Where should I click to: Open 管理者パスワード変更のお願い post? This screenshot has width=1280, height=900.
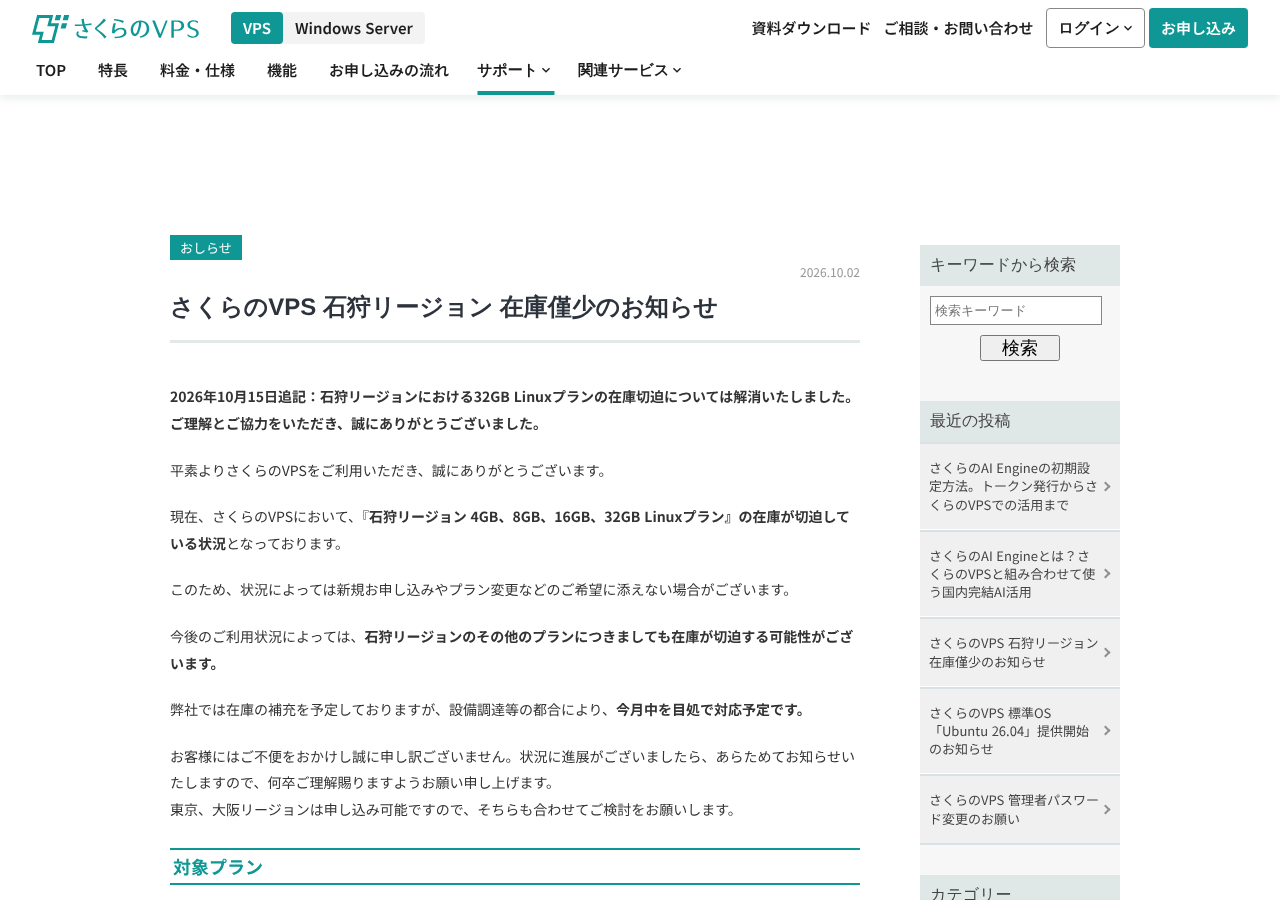[1020, 809]
